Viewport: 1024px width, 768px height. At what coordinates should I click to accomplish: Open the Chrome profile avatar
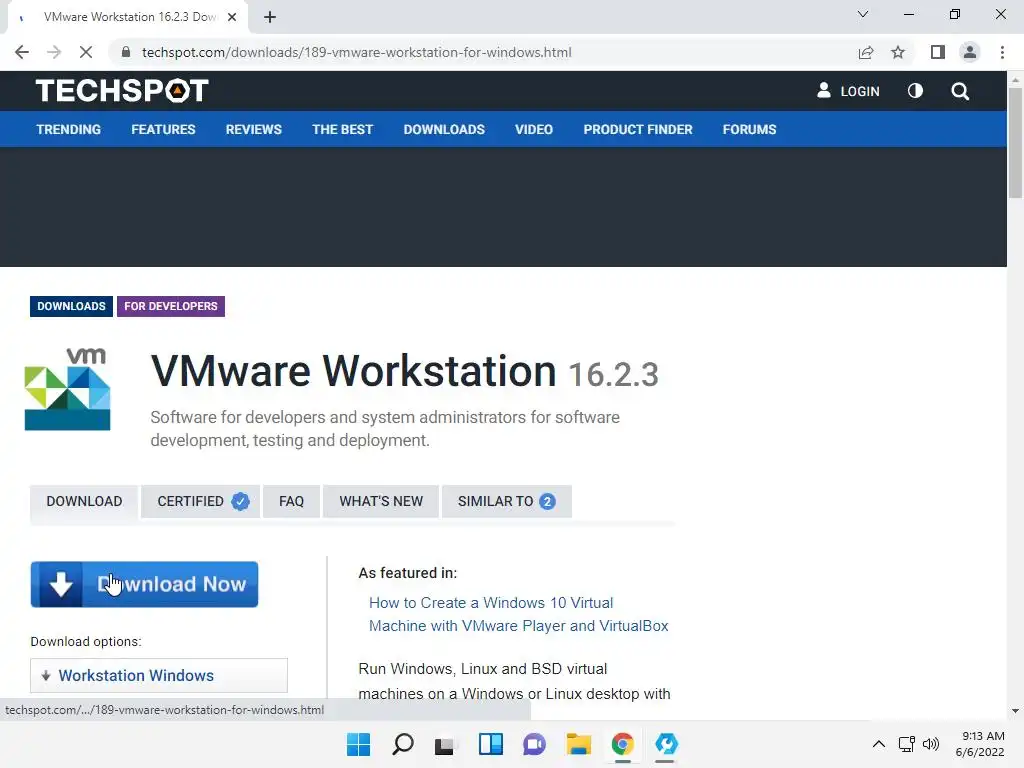click(970, 52)
